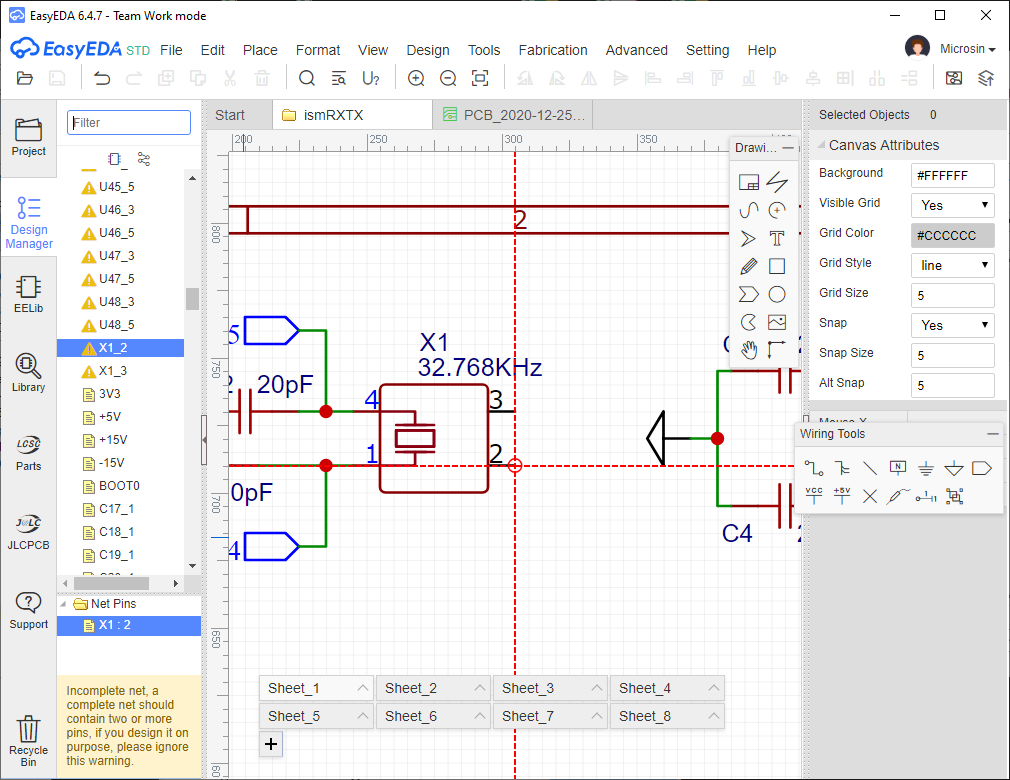This screenshot has width=1010, height=780.
Task: Click the GND symbol in Wiring Tools
Action: (x=926, y=468)
